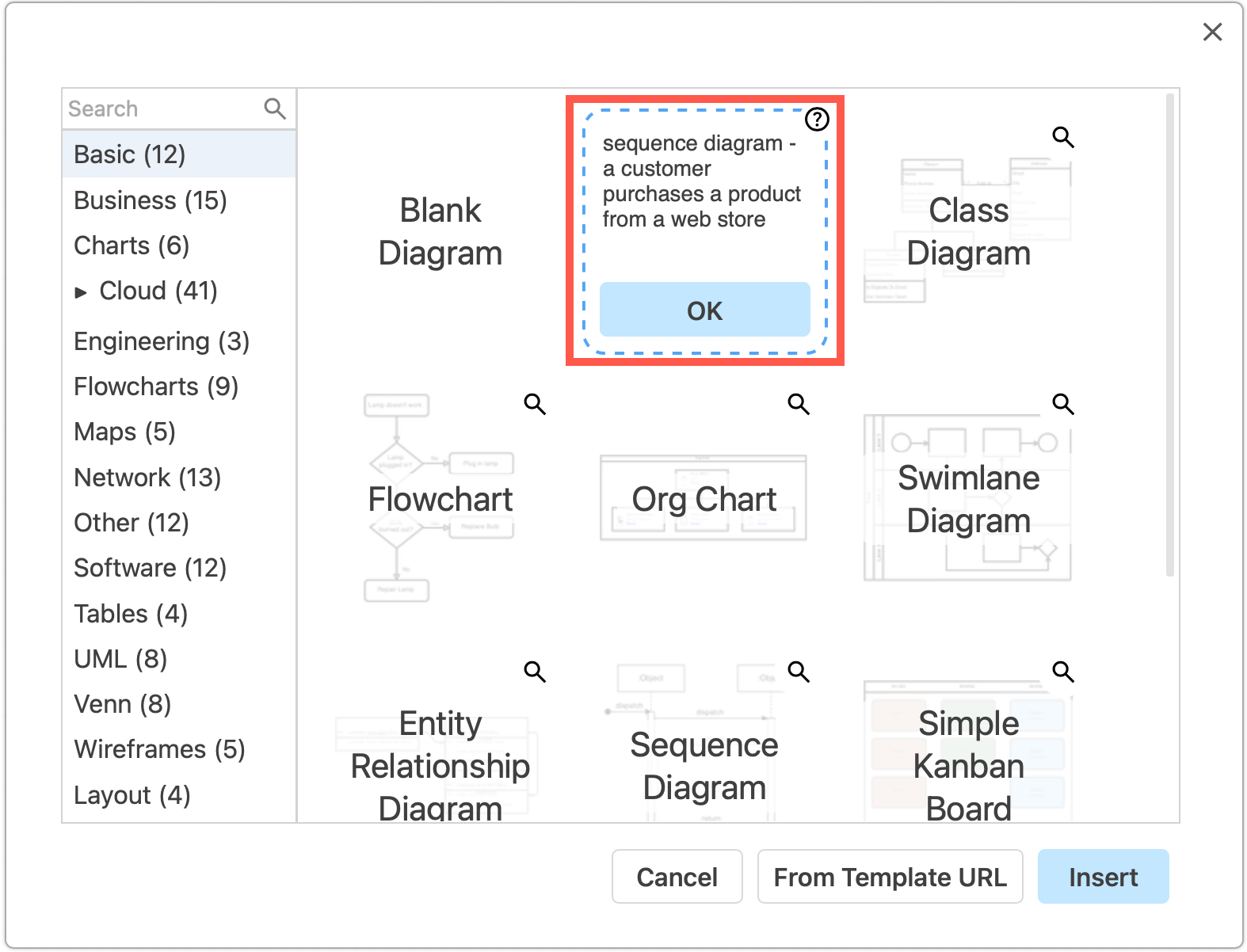Select the Blank Diagram template
Viewport: 1247px width, 952px height.
(x=440, y=231)
